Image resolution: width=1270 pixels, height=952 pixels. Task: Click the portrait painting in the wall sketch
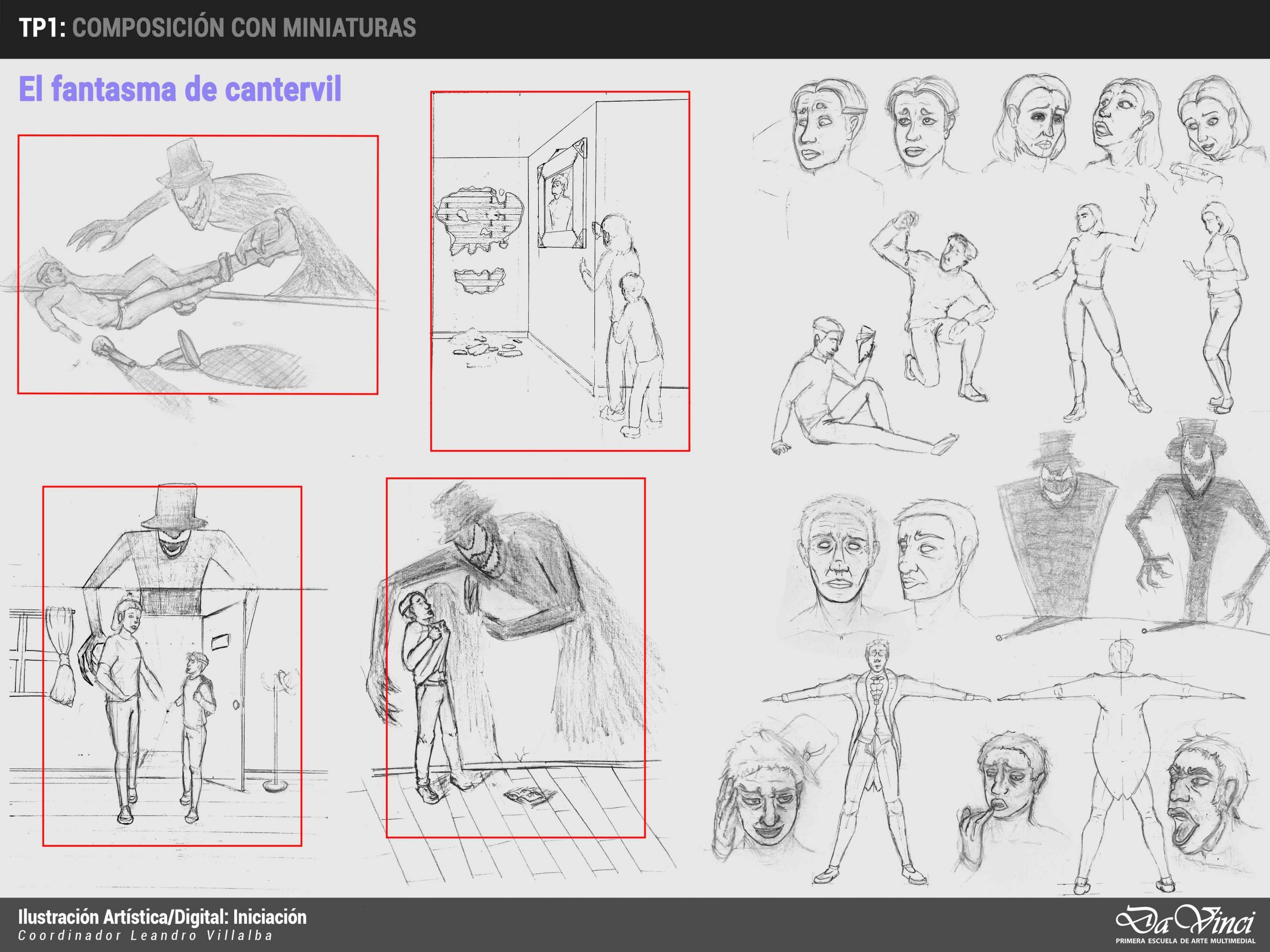pyautogui.click(x=561, y=198)
